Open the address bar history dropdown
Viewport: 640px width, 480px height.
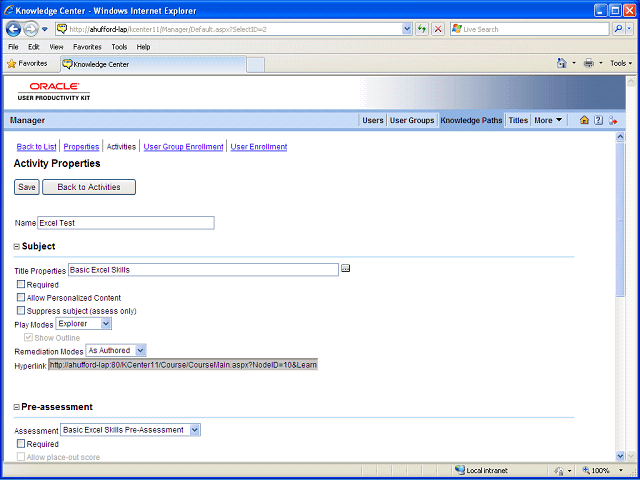click(x=407, y=29)
